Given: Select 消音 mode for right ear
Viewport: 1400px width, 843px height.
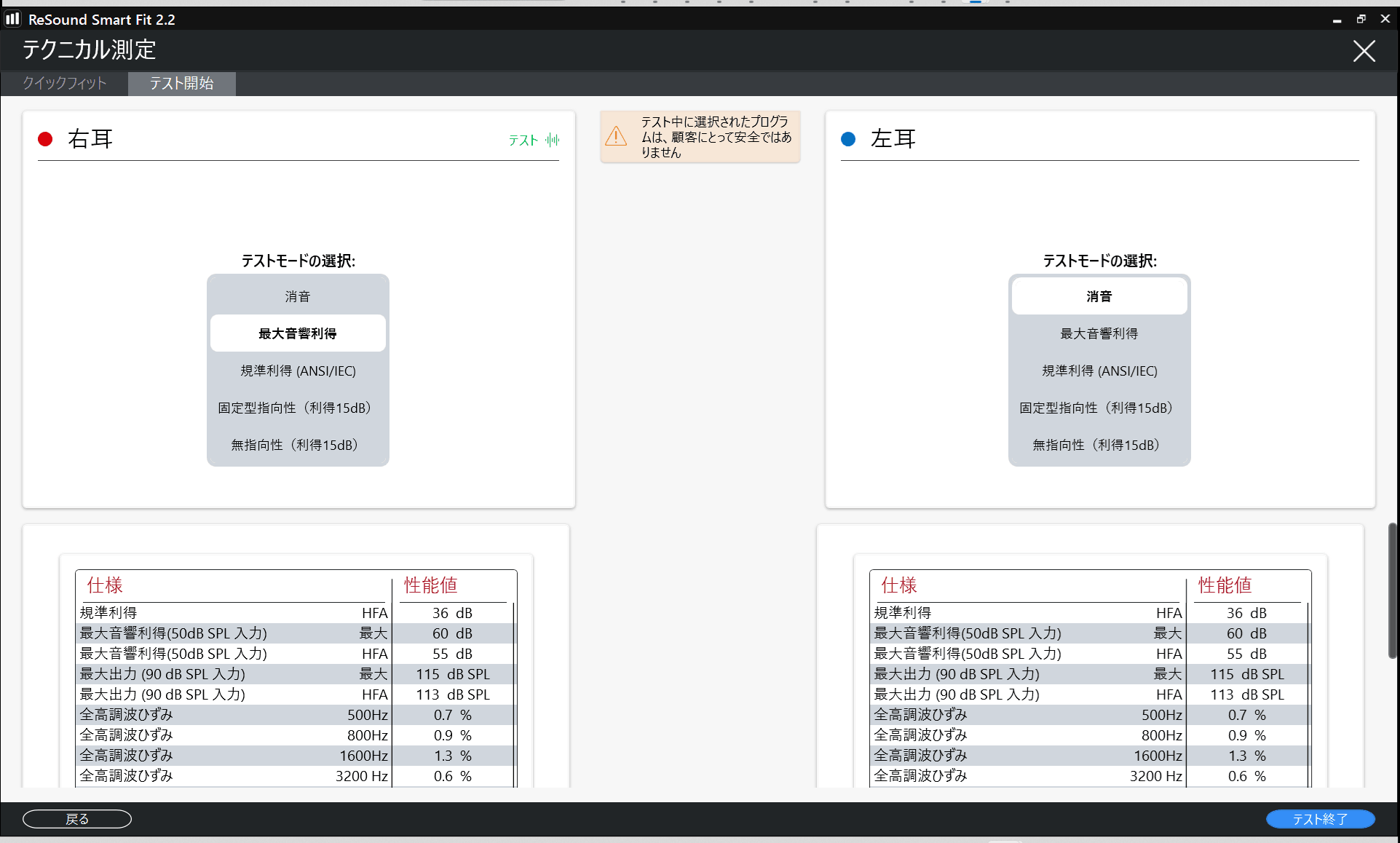Looking at the screenshot, I should (298, 296).
